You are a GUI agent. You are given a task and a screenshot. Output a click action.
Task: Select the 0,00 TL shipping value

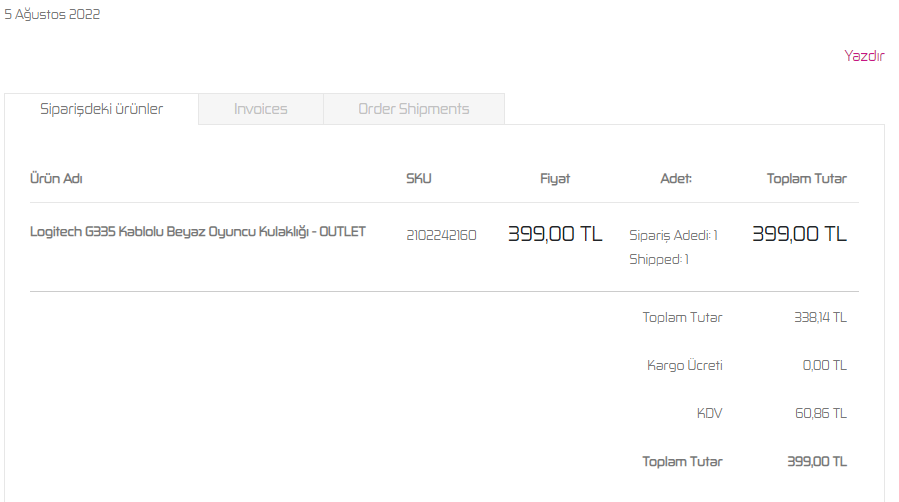click(824, 365)
